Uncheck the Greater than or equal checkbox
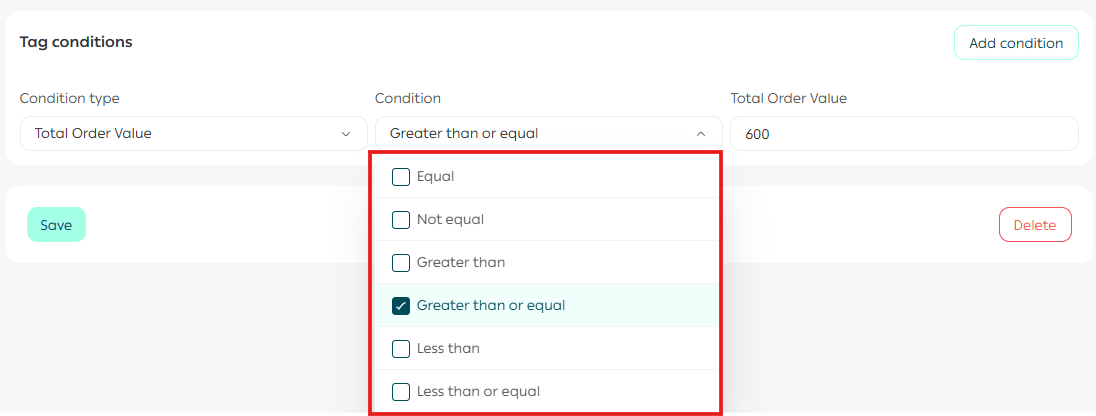Viewport: 1096px width, 416px height. pyautogui.click(x=401, y=306)
